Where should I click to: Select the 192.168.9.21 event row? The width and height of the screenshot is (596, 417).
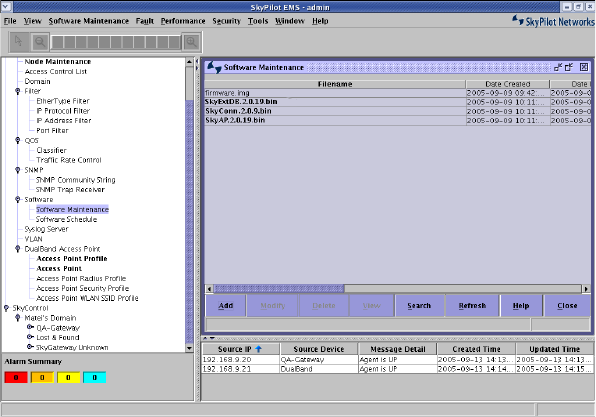point(397,369)
